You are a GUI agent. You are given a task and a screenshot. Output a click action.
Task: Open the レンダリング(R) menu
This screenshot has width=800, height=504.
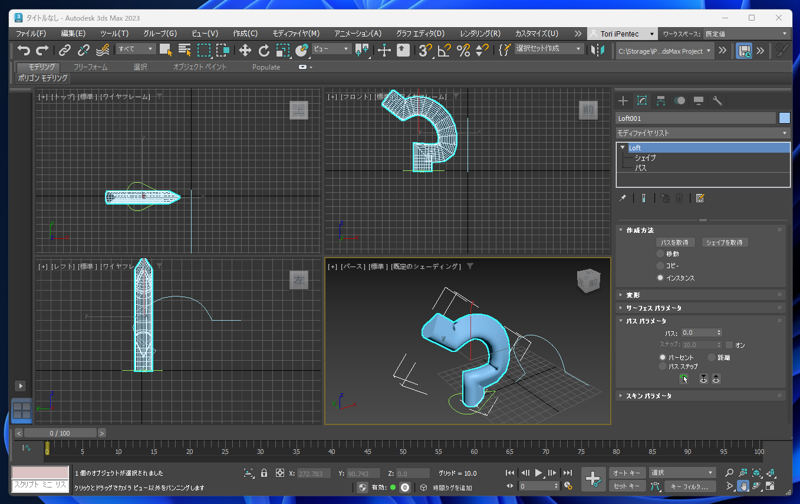coord(480,34)
